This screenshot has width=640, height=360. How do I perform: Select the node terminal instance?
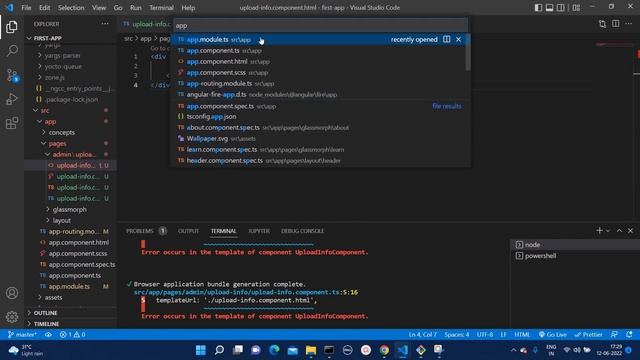[575, 244]
